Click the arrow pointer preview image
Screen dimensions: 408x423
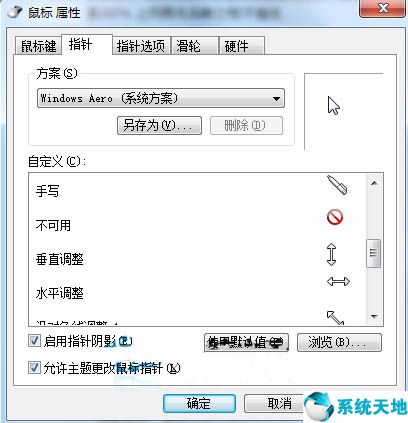point(334,106)
